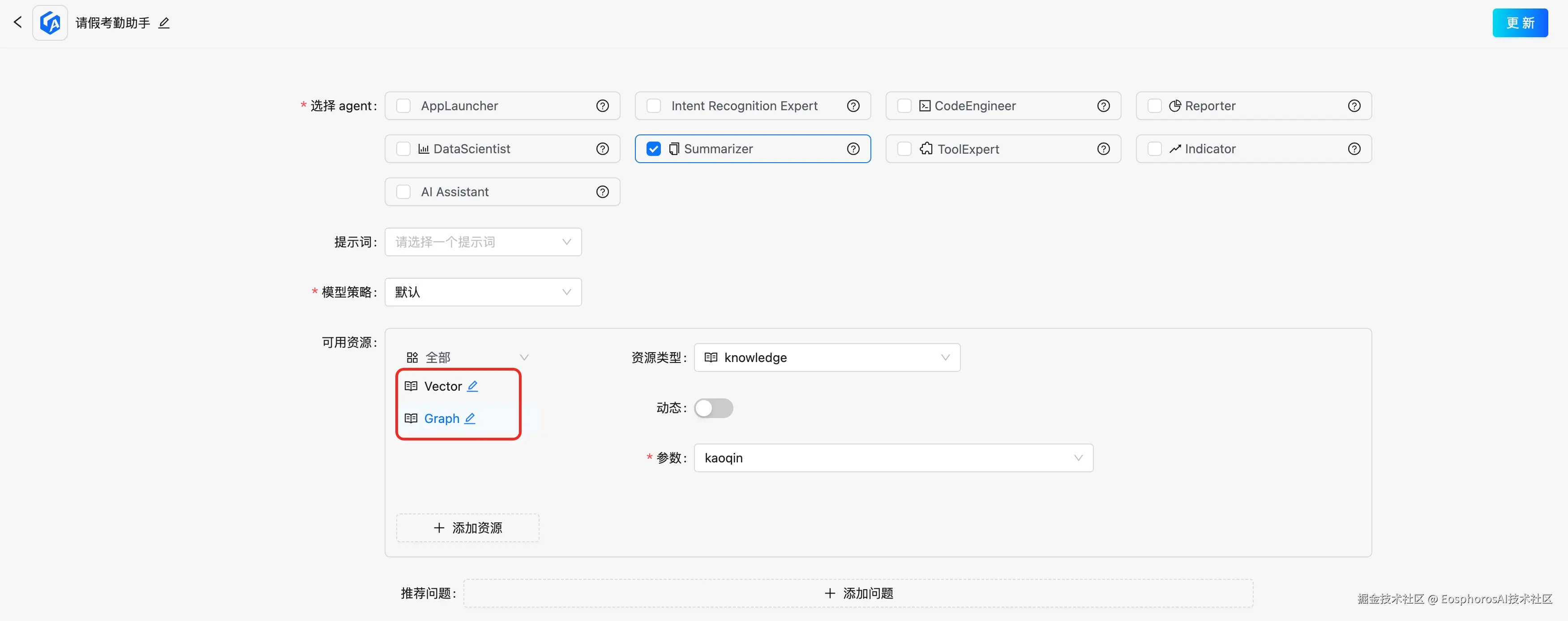Open help icon for Reporter agent
Screen dimensions: 1568x621
click(1354, 106)
